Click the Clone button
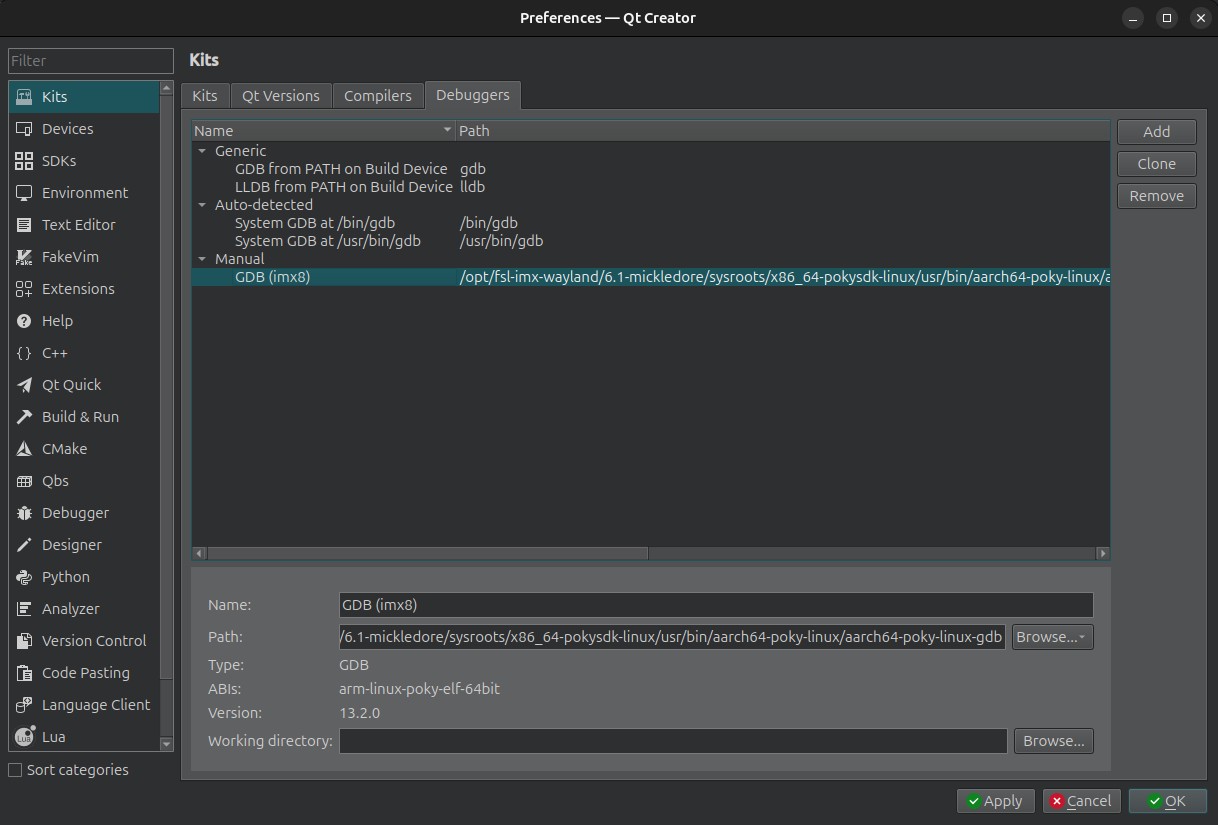Image resolution: width=1218 pixels, height=825 pixels. (1156, 164)
